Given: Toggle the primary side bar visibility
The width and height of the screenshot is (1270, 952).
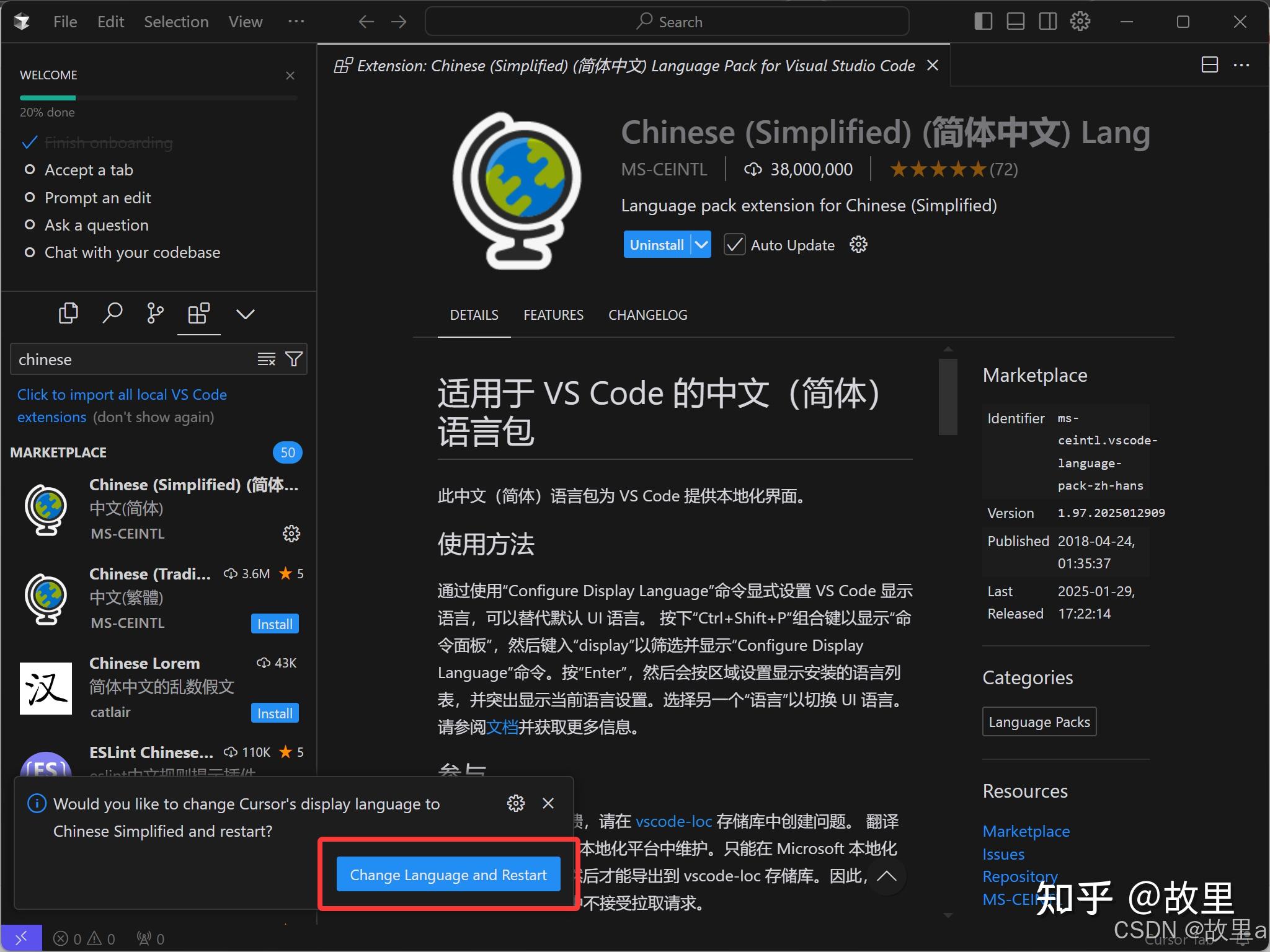Looking at the screenshot, I should (x=982, y=21).
